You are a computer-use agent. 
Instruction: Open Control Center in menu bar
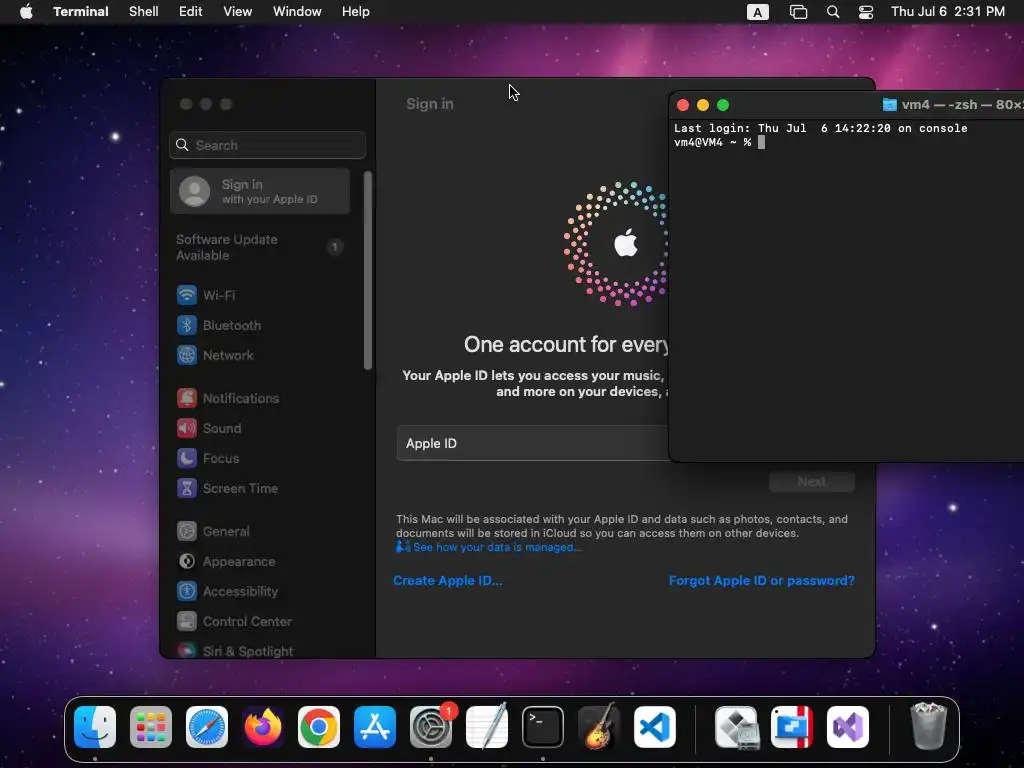(x=866, y=12)
